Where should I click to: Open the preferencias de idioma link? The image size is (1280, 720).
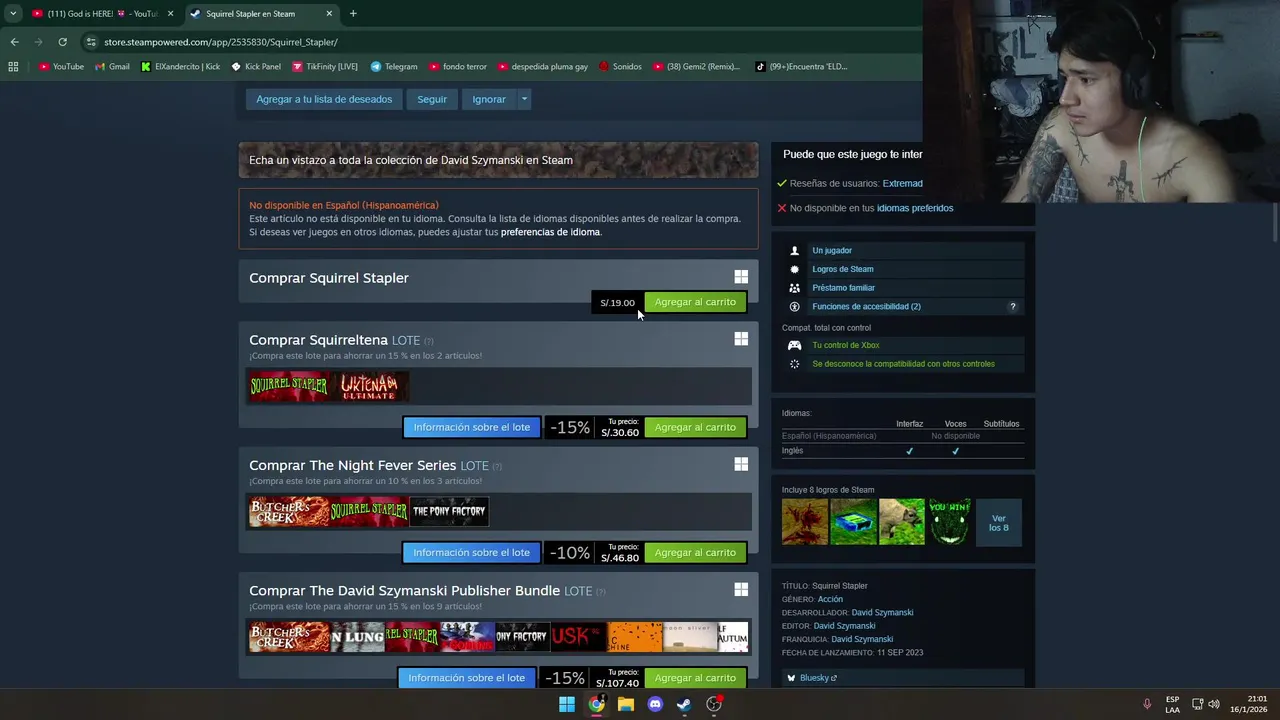pyautogui.click(x=550, y=232)
